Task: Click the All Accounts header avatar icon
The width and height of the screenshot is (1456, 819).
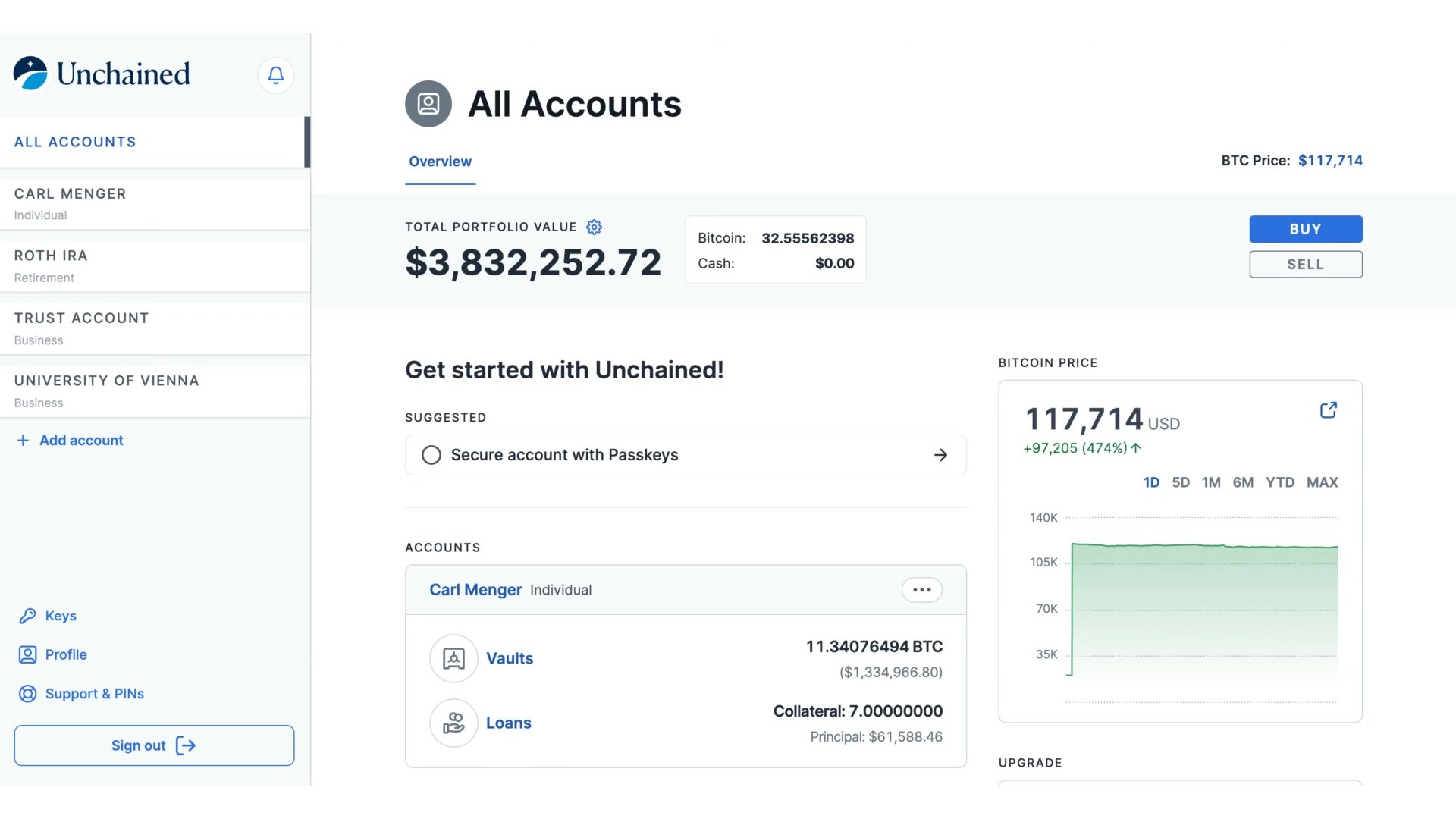Action: 428,104
